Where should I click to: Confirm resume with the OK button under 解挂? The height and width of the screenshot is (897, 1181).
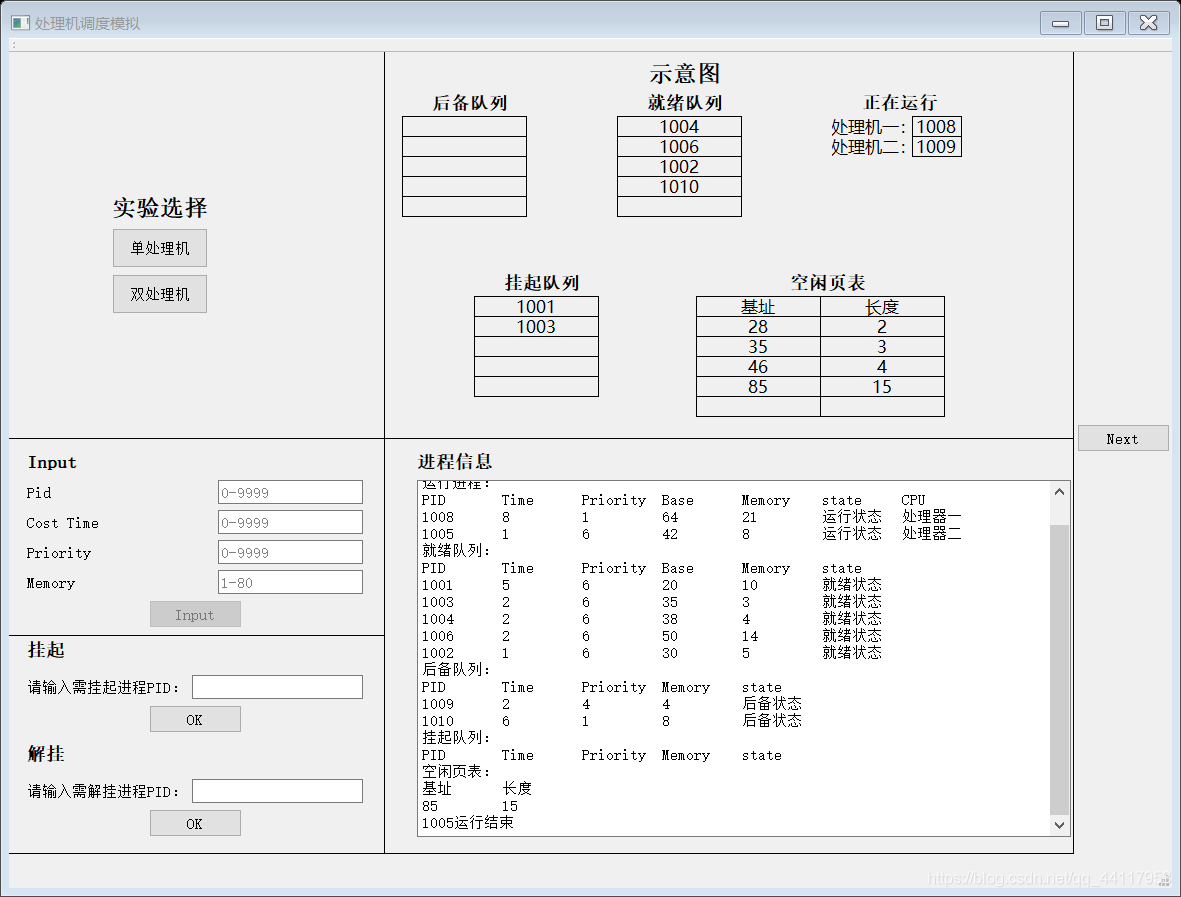pyautogui.click(x=195, y=823)
